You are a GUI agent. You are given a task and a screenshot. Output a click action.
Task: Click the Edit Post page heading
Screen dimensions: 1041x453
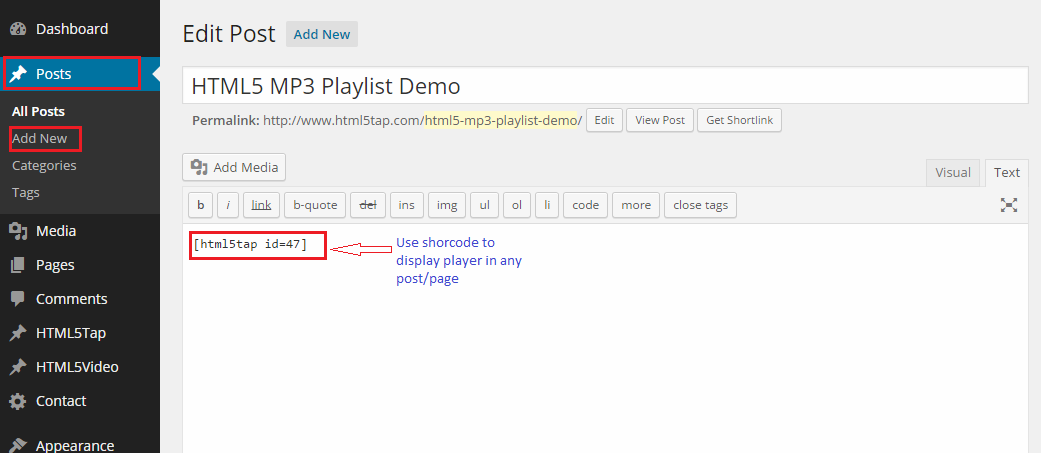tap(229, 33)
